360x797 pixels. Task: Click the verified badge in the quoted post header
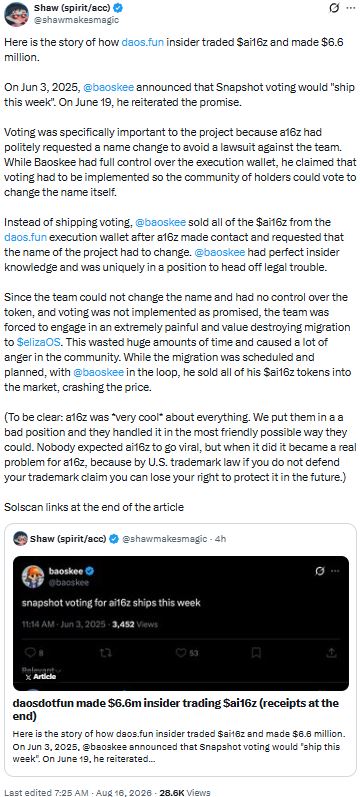pyautogui.click(x=114, y=539)
